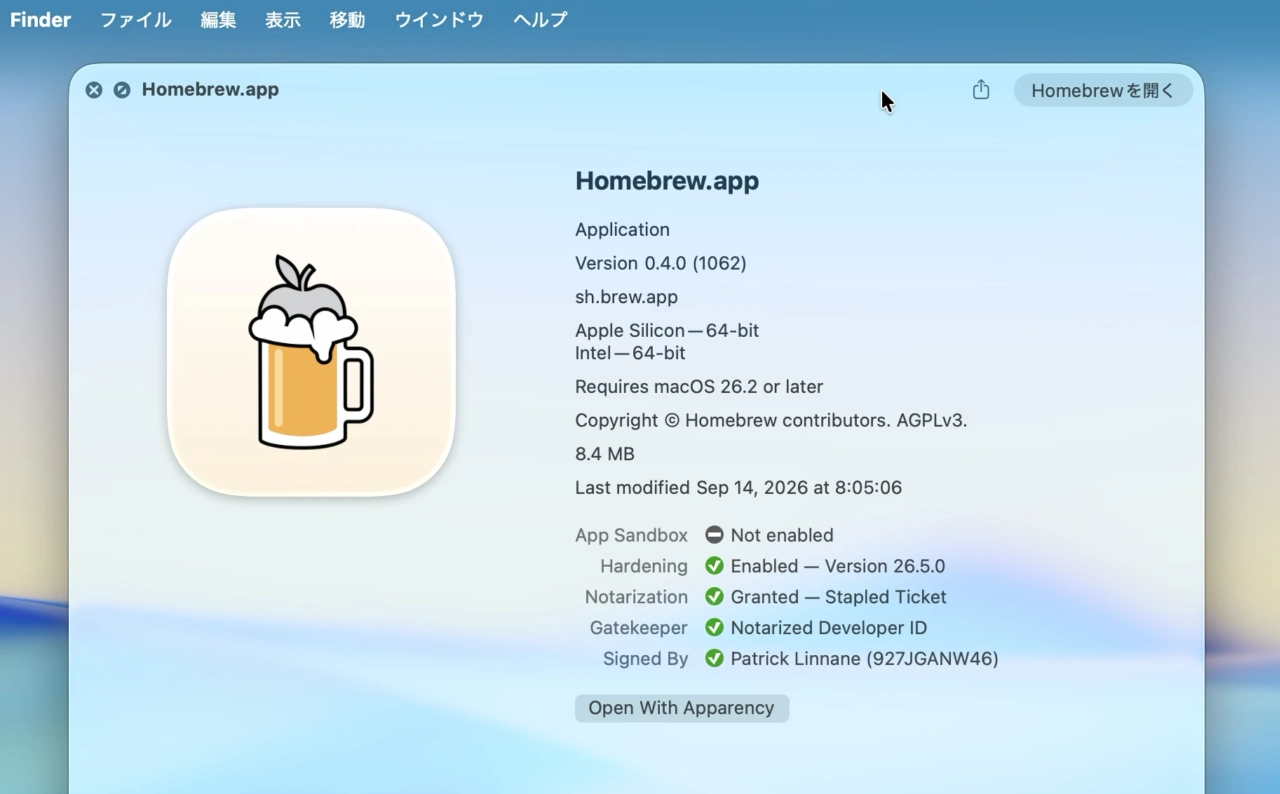Image resolution: width=1280 pixels, height=794 pixels.
Task: Click the large Homebrew.app heading
Action: pos(667,181)
